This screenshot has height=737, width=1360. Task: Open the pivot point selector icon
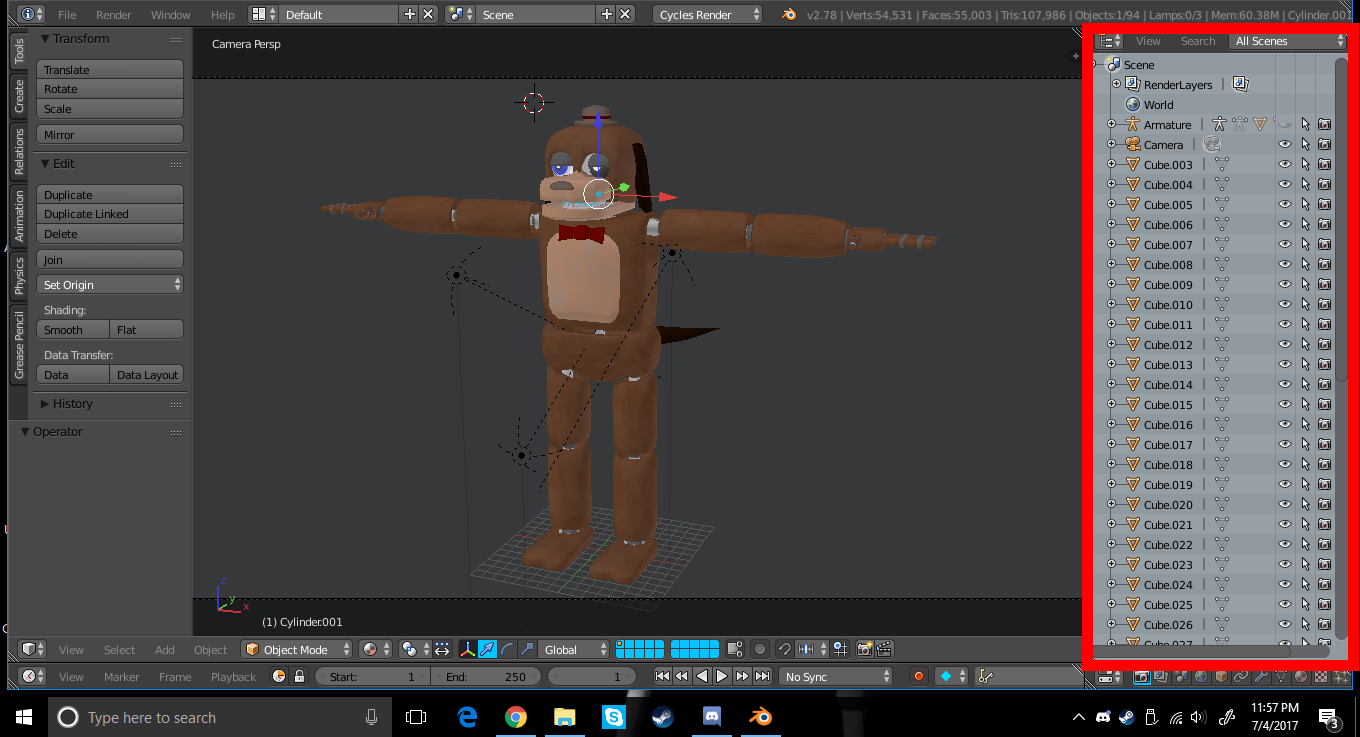pos(415,649)
